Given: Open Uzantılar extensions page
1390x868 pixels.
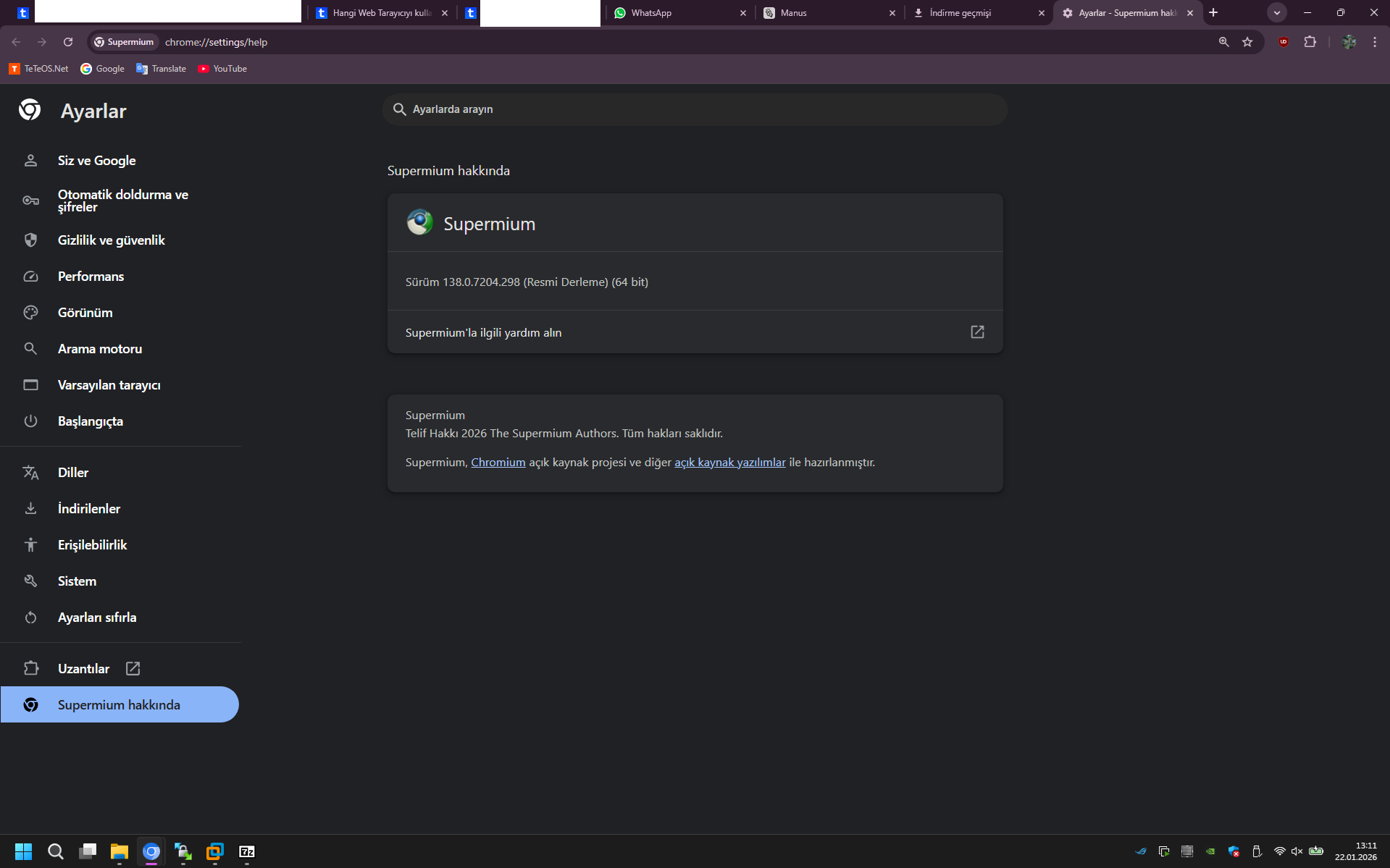Looking at the screenshot, I should 120,669.
